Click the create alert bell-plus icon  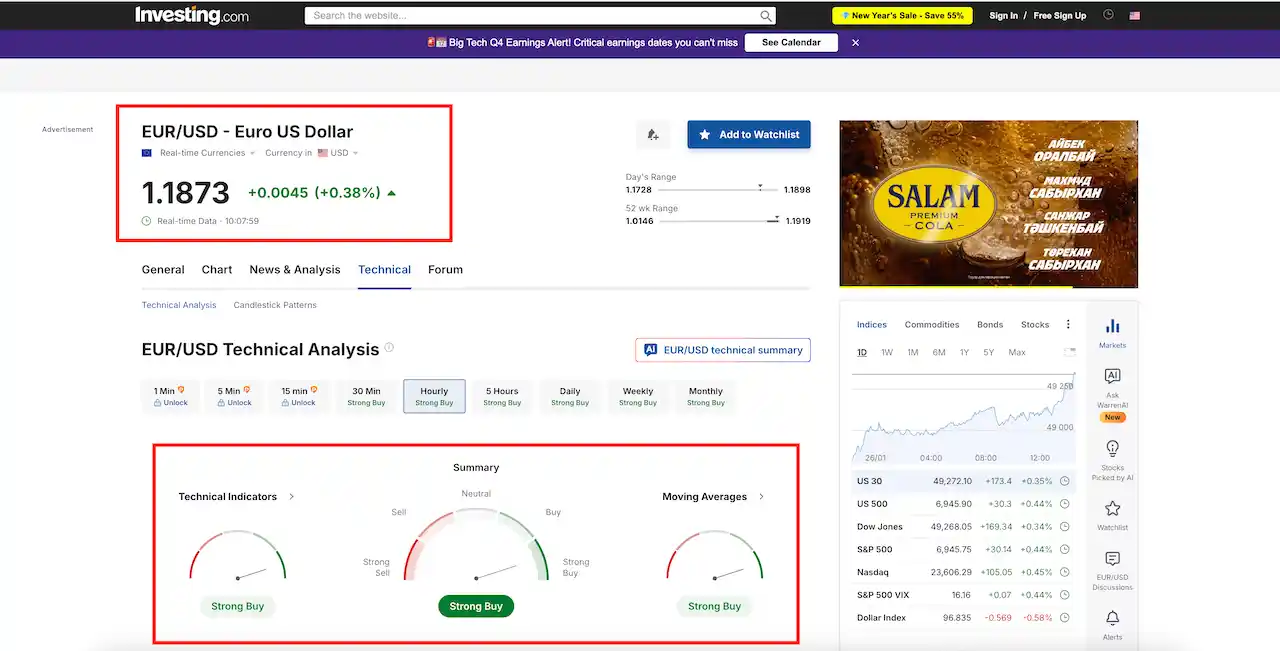[x=653, y=134]
